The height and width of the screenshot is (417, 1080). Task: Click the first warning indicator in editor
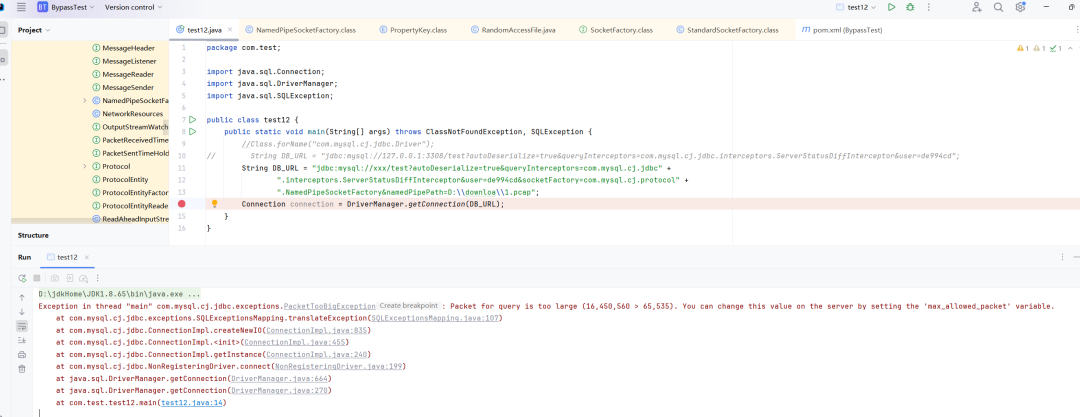point(1022,48)
